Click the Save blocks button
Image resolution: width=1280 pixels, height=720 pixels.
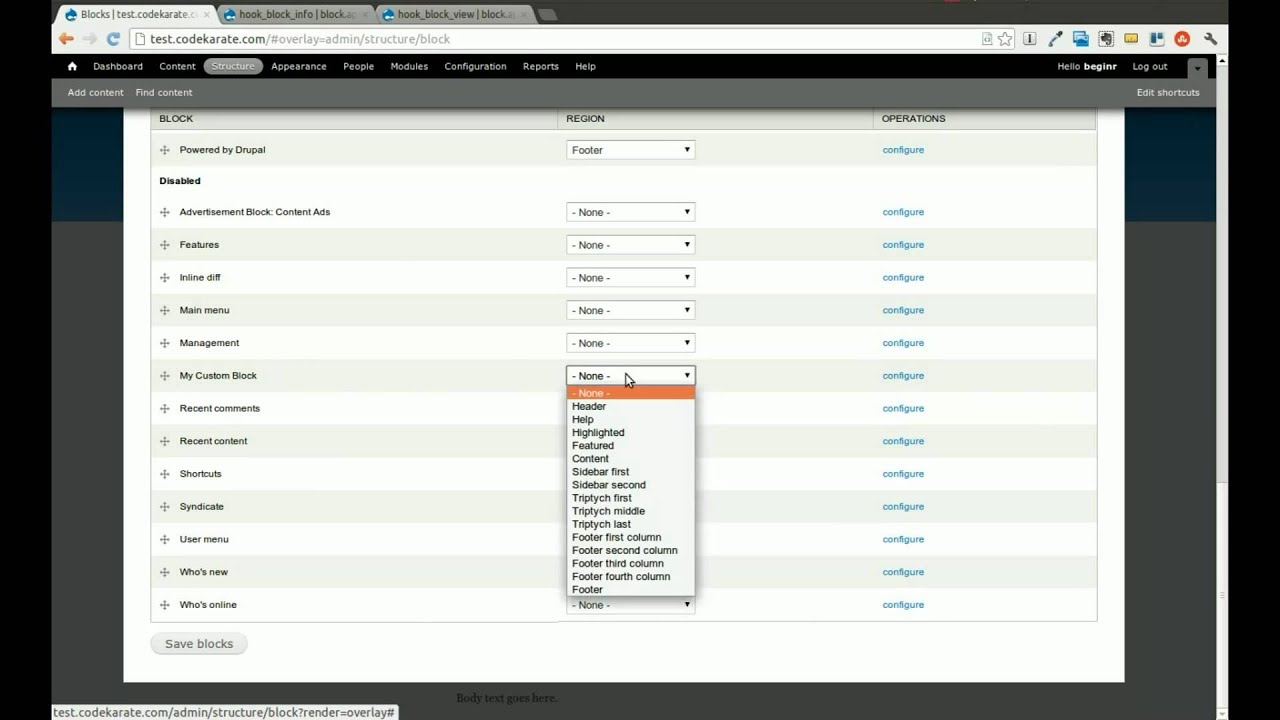pos(199,644)
